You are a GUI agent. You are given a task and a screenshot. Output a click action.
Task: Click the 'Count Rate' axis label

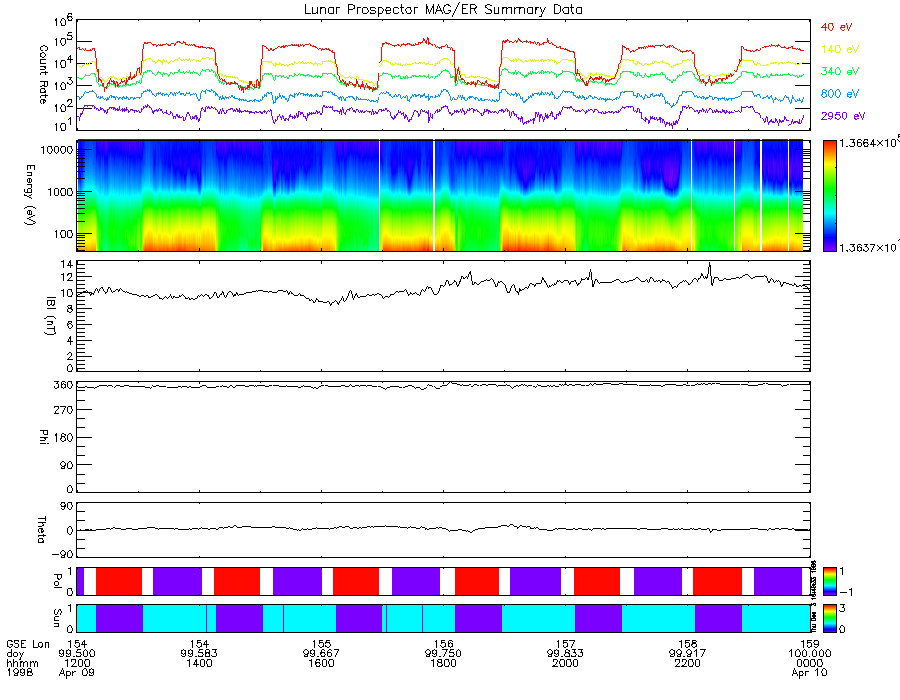[x=43, y=74]
